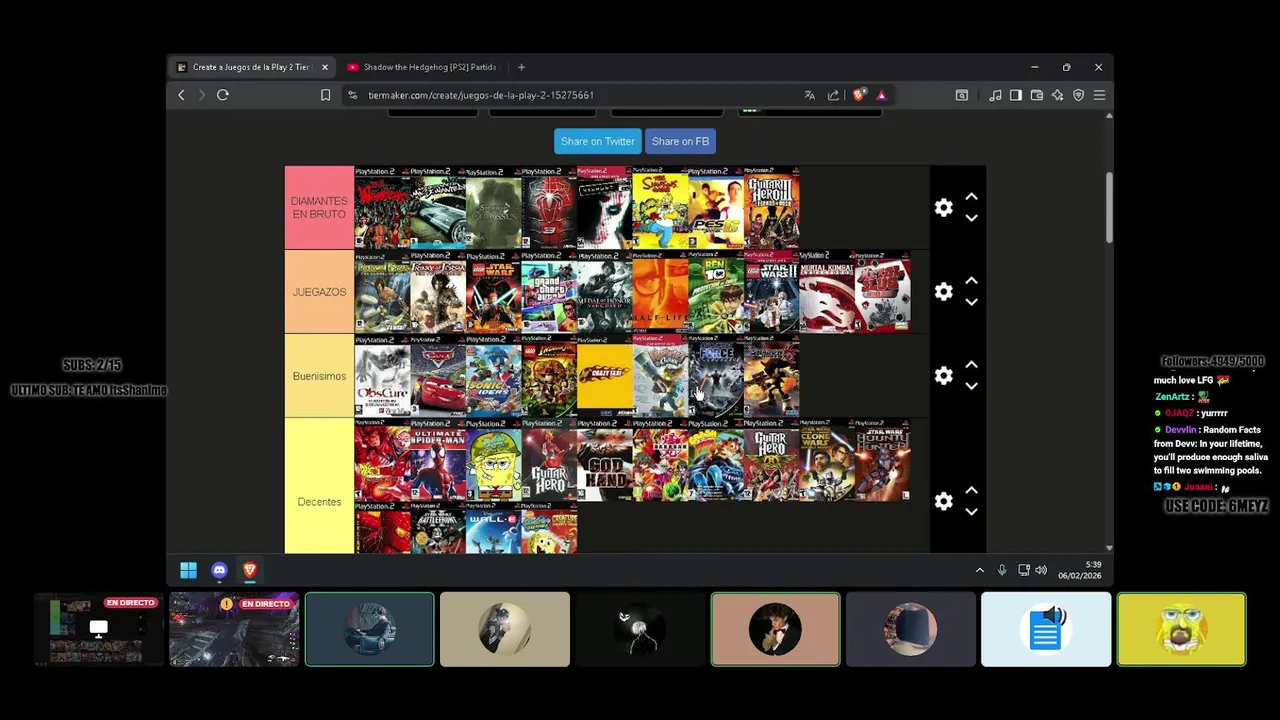This screenshot has width=1280, height=720.
Task: Click the microphone icon in system tray
Action: [1002, 570]
